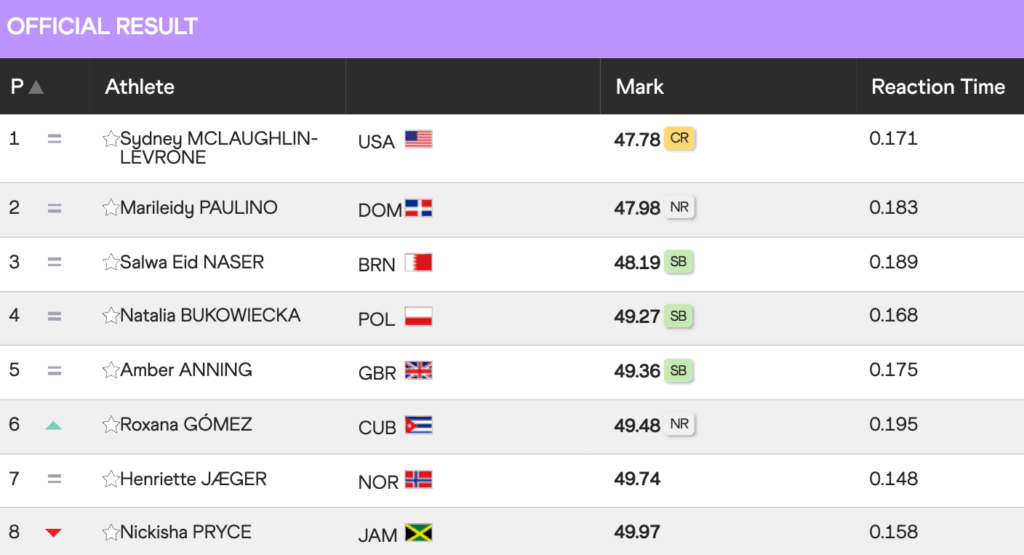Click the NR badge beside 47.98
This screenshot has width=1024, height=555.
click(679, 208)
